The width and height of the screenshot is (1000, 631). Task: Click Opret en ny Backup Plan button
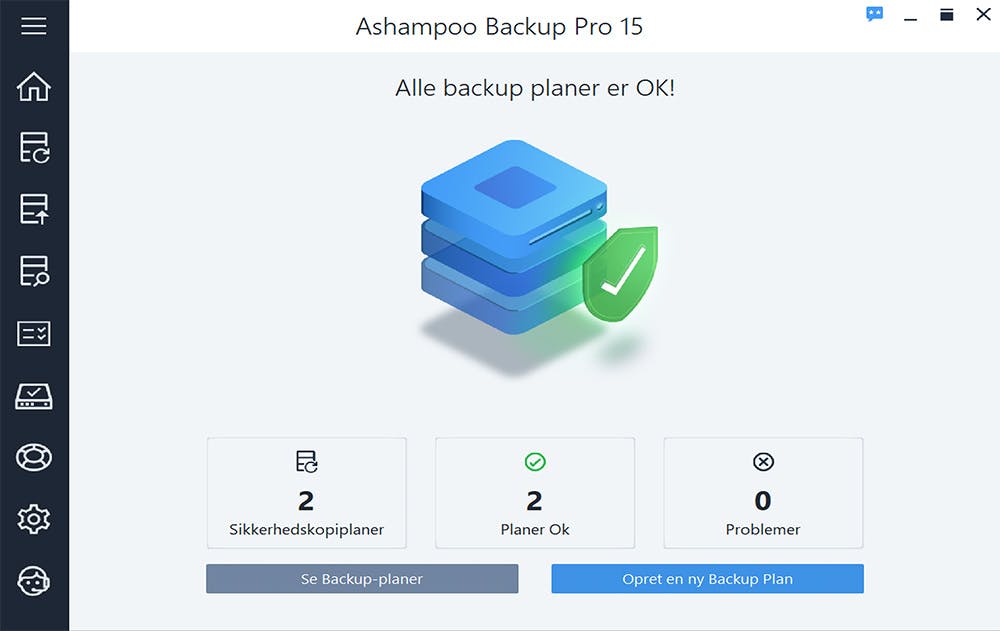[x=707, y=579]
